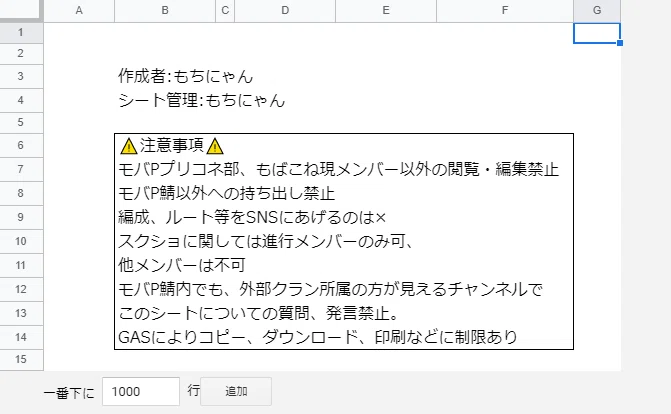This screenshot has width=671, height=414.
Task: Click the select-all corner box
Action: click(x=21, y=10)
